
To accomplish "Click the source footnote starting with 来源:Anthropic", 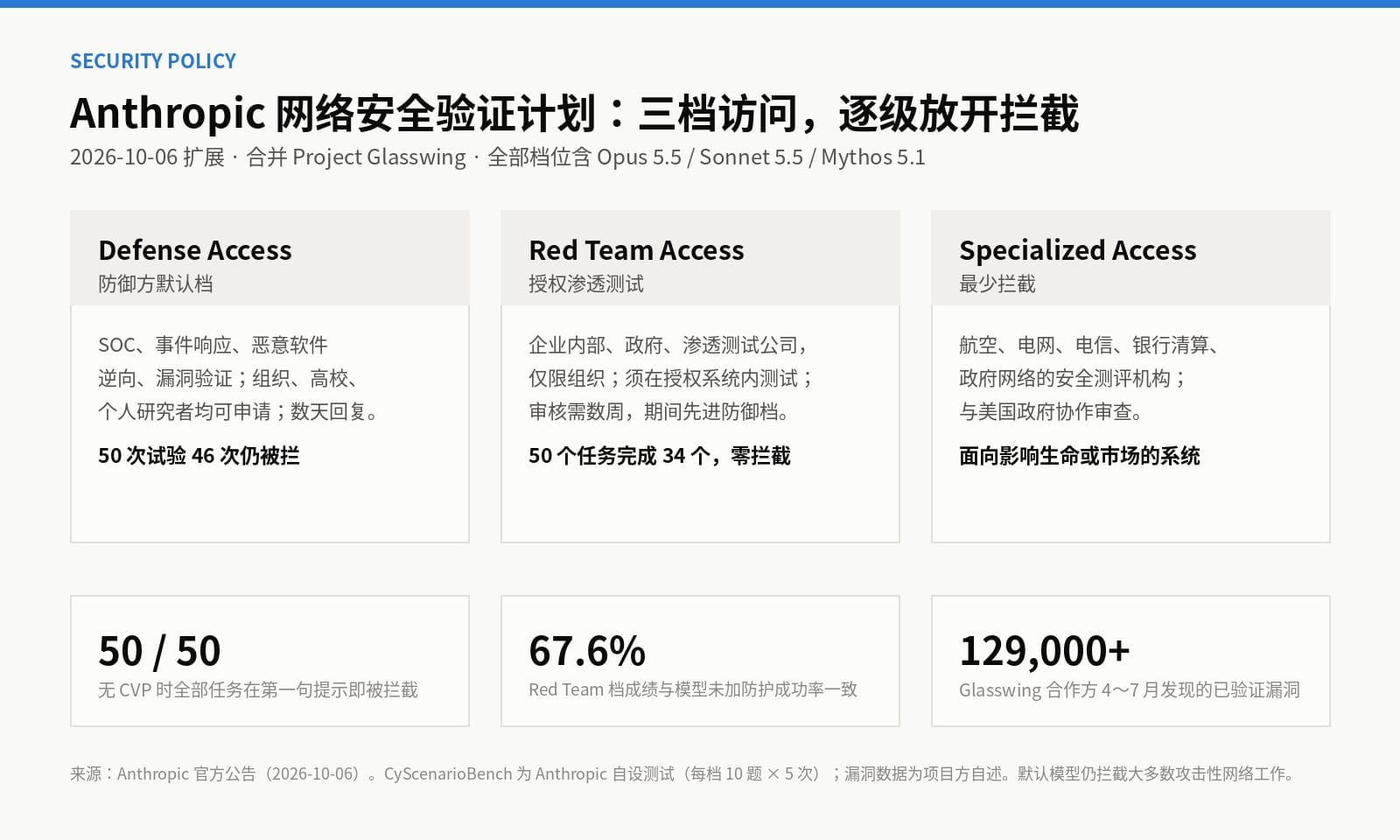I will pyautogui.click(x=684, y=773).
